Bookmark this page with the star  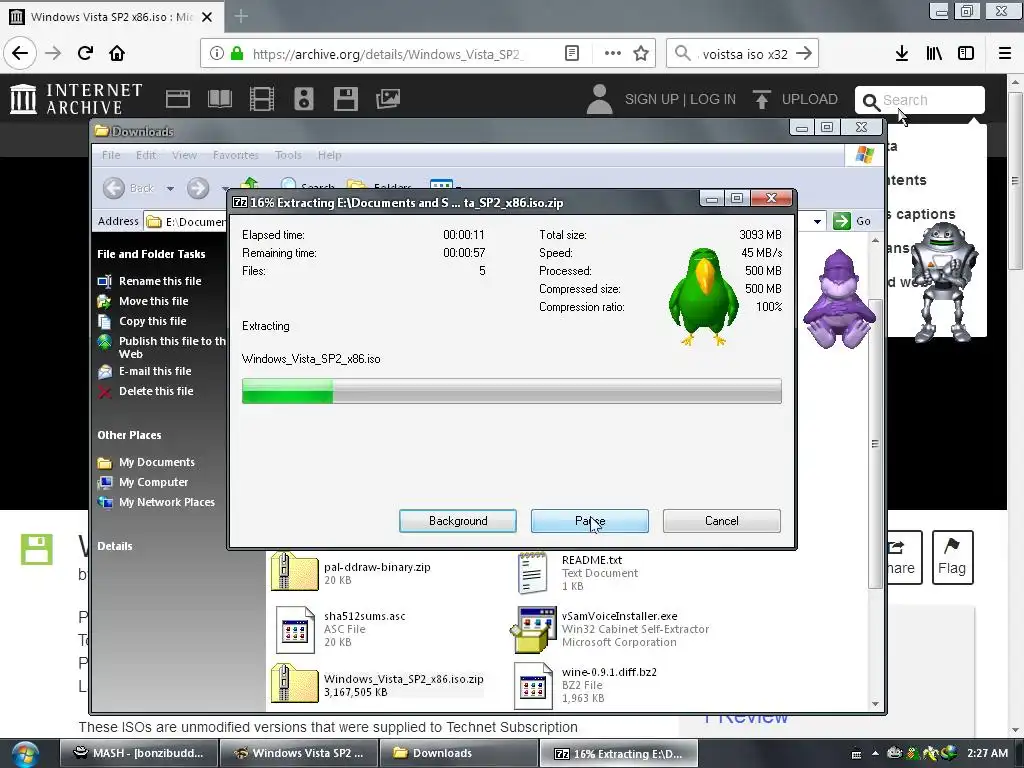[641, 54]
